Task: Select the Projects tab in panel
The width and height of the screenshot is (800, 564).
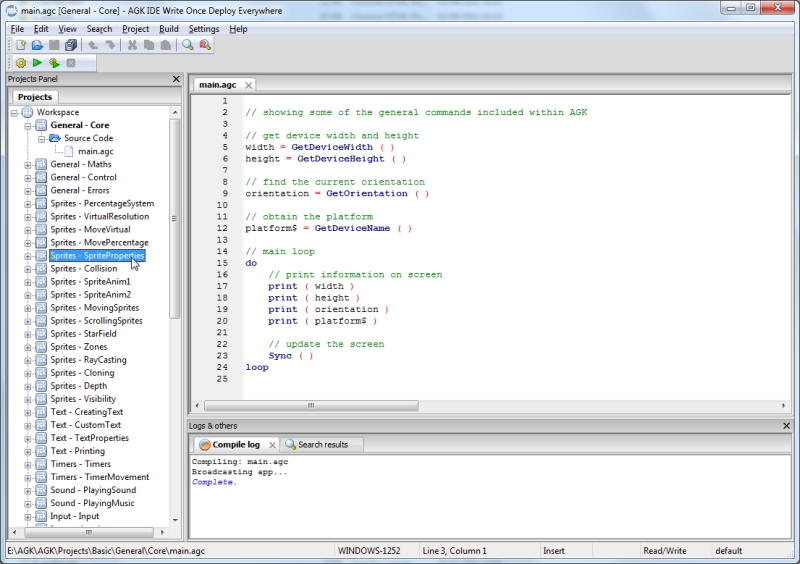Action: tap(35, 97)
